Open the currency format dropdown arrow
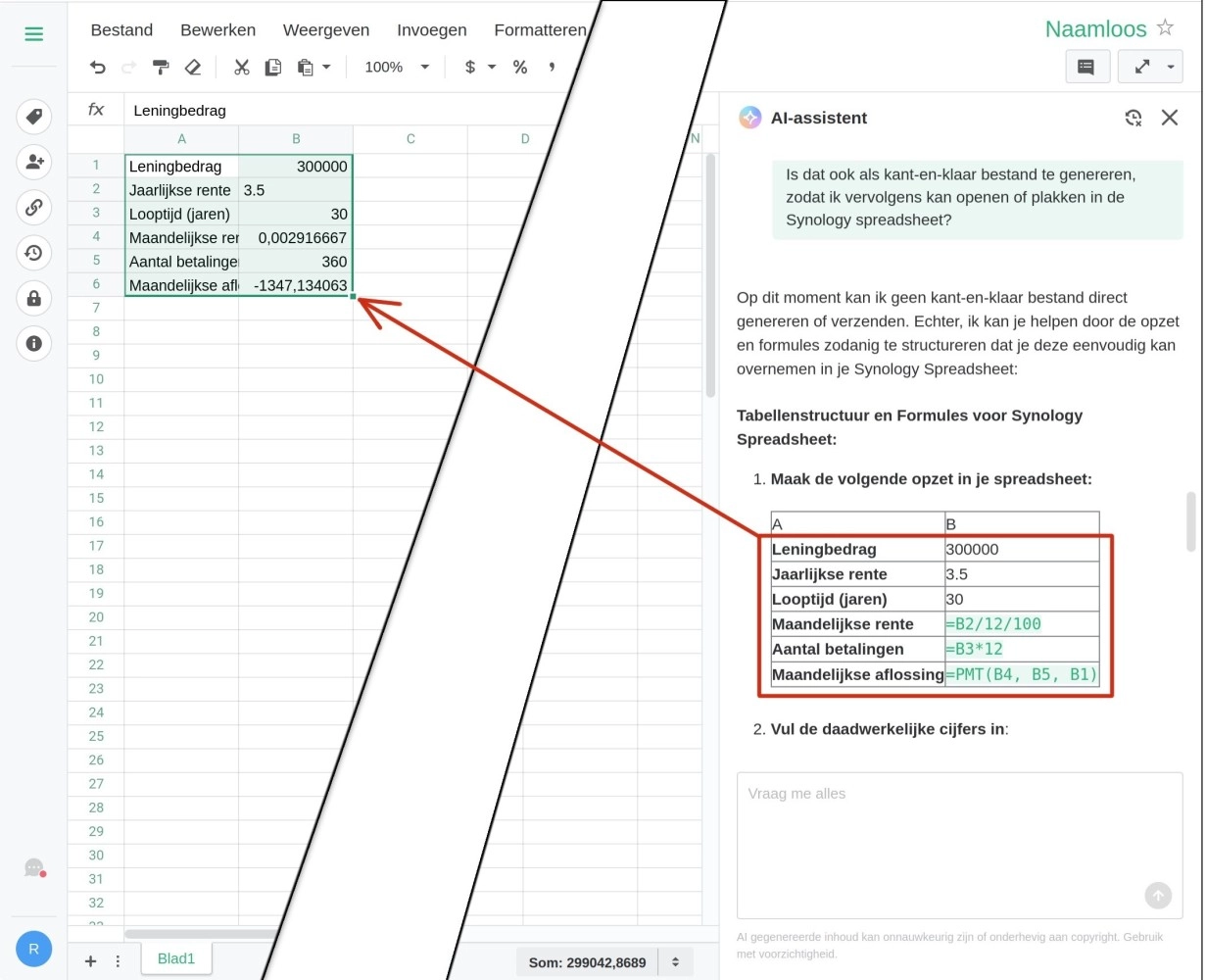 pyautogui.click(x=492, y=67)
